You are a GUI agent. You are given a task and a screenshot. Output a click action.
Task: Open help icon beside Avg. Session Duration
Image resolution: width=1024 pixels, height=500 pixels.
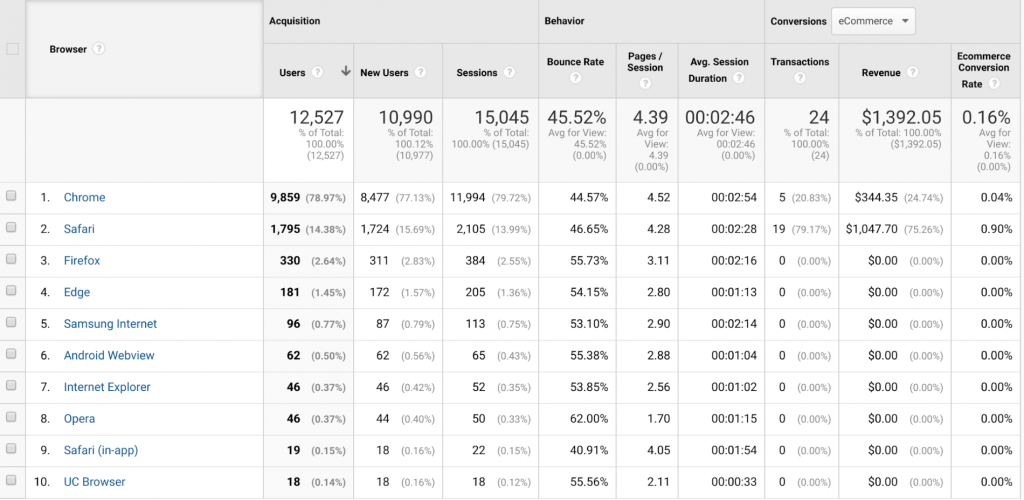click(738, 78)
